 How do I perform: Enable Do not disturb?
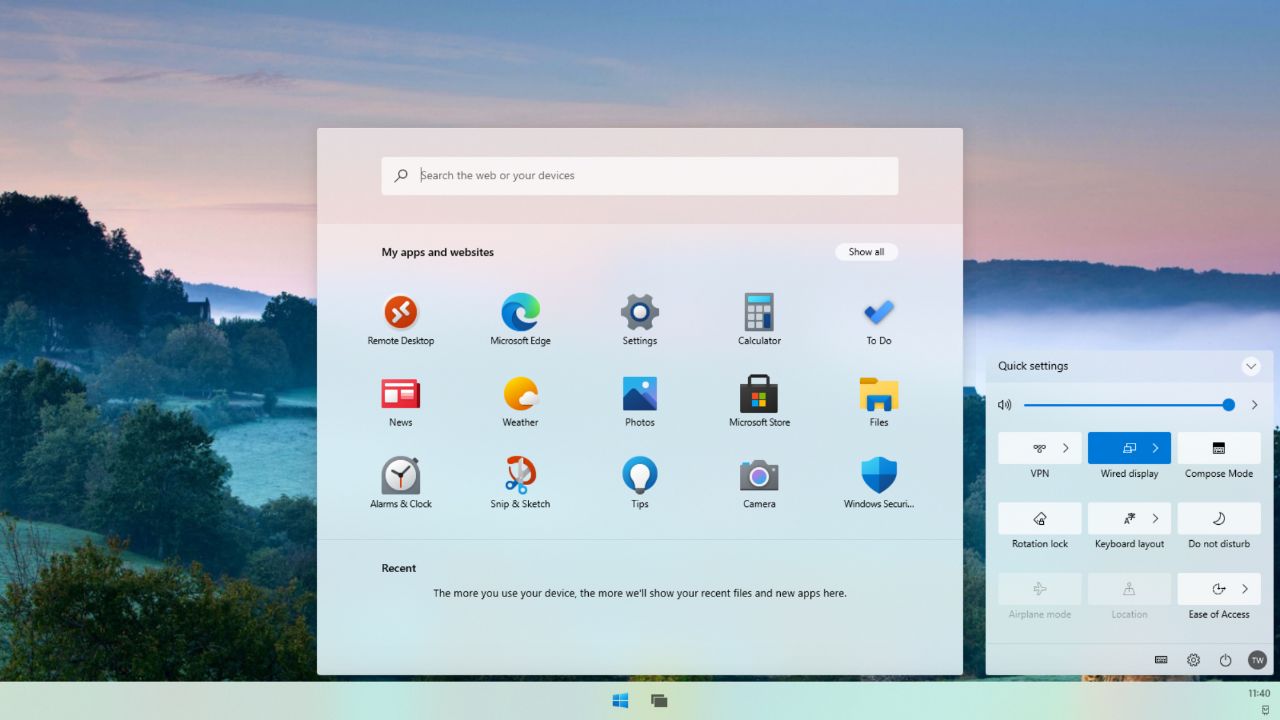point(1219,518)
